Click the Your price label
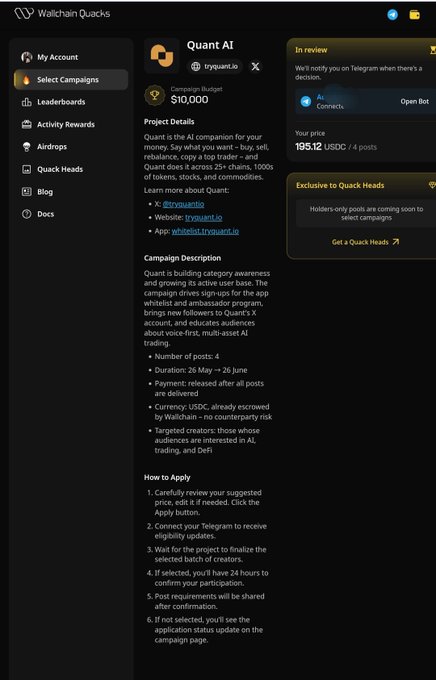 (x=310, y=133)
